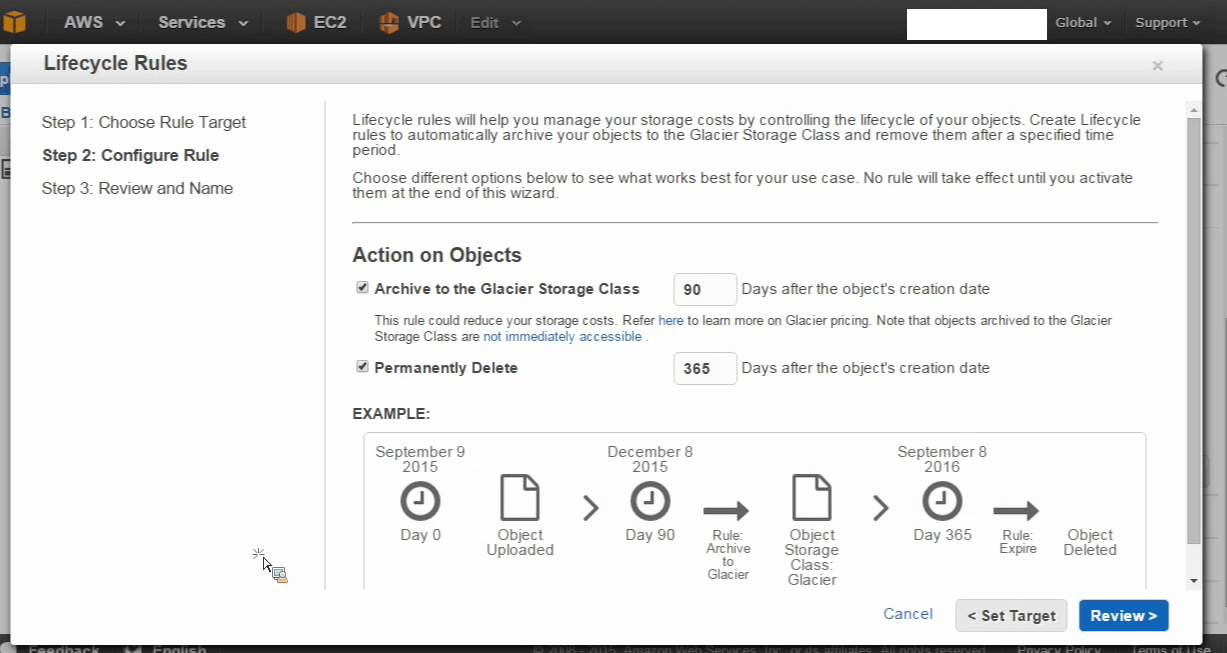Open the EC2 service shortcut icon
The height and width of the screenshot is (653, 1227).
(296, 22)
